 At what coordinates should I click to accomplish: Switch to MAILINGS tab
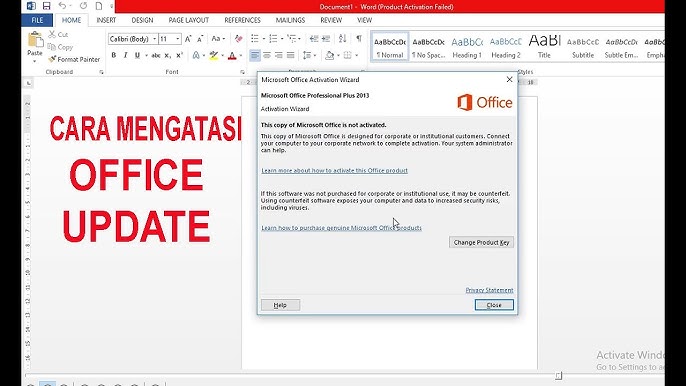(x=290, y=20)
